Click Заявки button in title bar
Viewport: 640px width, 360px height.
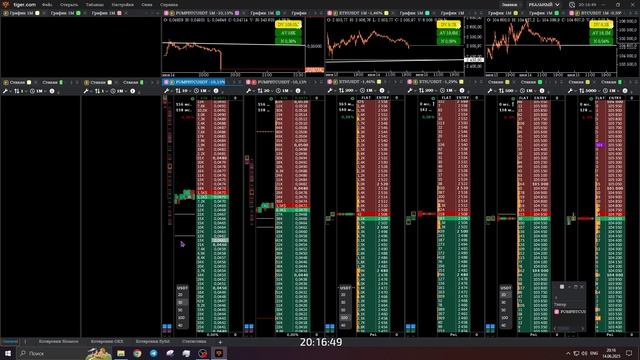tap(509, 4)
